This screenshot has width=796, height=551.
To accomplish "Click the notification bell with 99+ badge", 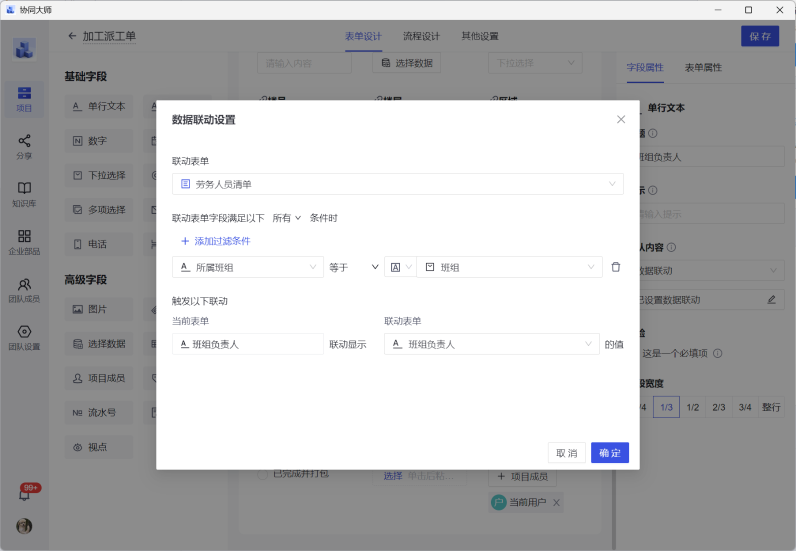I will [25, 494].
